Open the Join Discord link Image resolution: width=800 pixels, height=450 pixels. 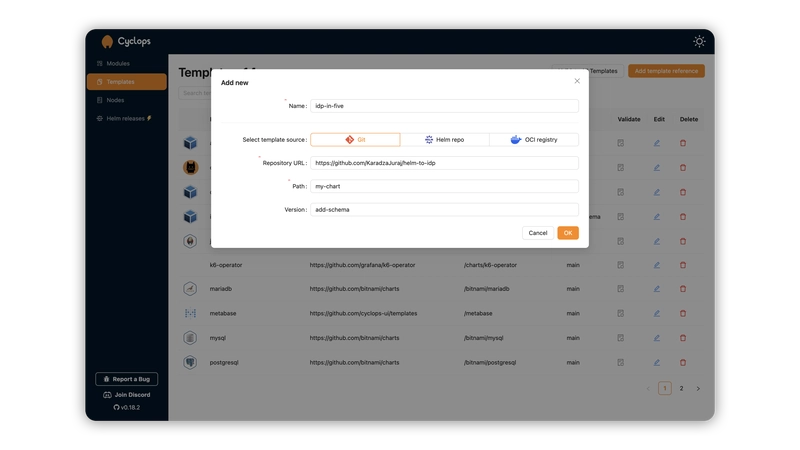click(126, 394)
